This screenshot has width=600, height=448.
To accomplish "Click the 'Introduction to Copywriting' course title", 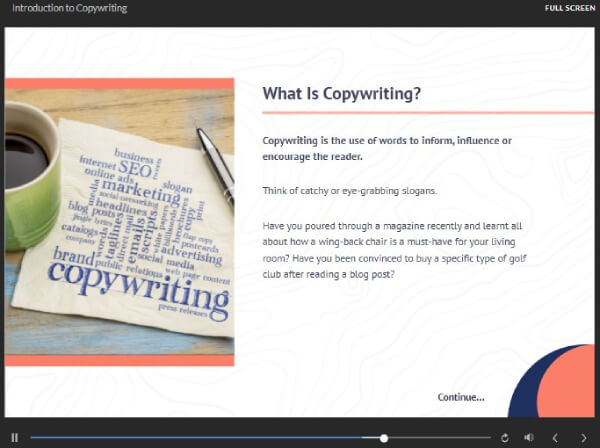I will pos(63,8).
